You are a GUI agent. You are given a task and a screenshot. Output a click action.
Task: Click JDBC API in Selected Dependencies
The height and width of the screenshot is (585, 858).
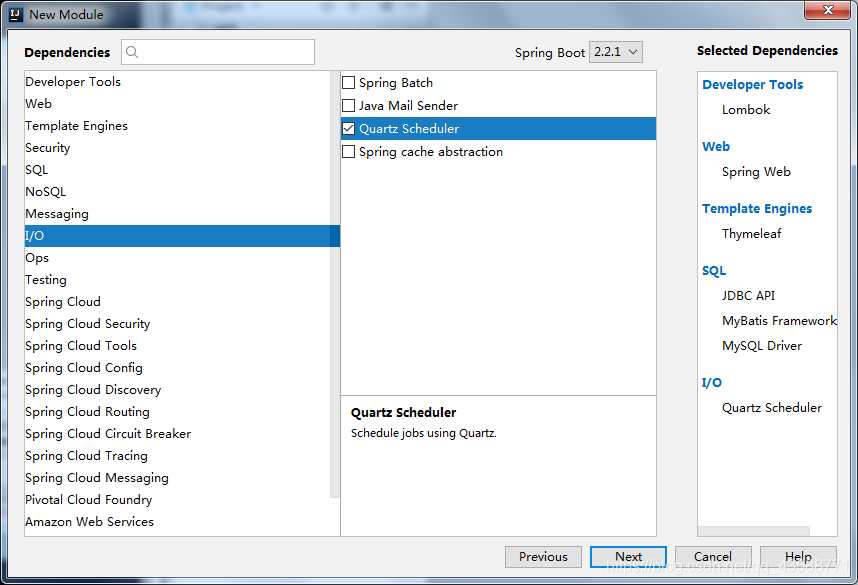[748, 296]
